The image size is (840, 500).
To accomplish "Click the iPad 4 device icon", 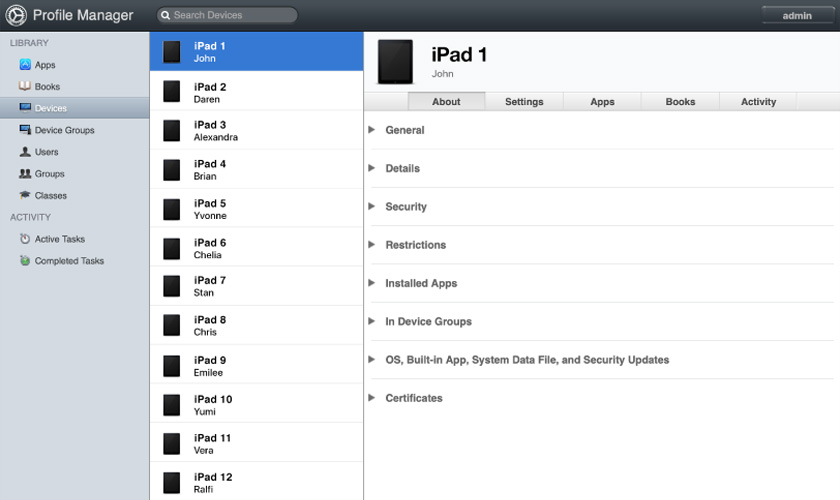I will tap(171, 170).
